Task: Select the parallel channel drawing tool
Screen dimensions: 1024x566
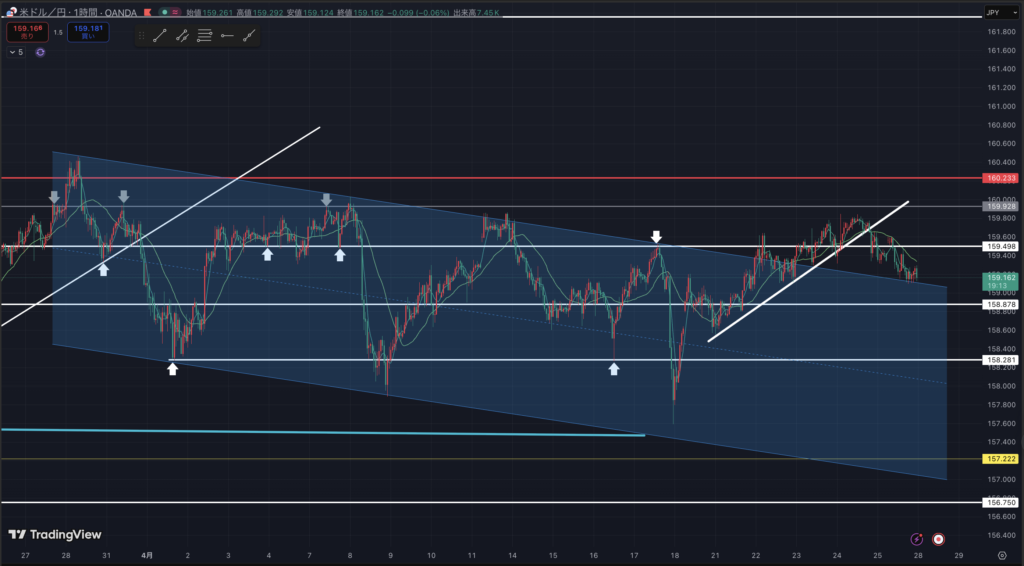Action: point(182,35)
